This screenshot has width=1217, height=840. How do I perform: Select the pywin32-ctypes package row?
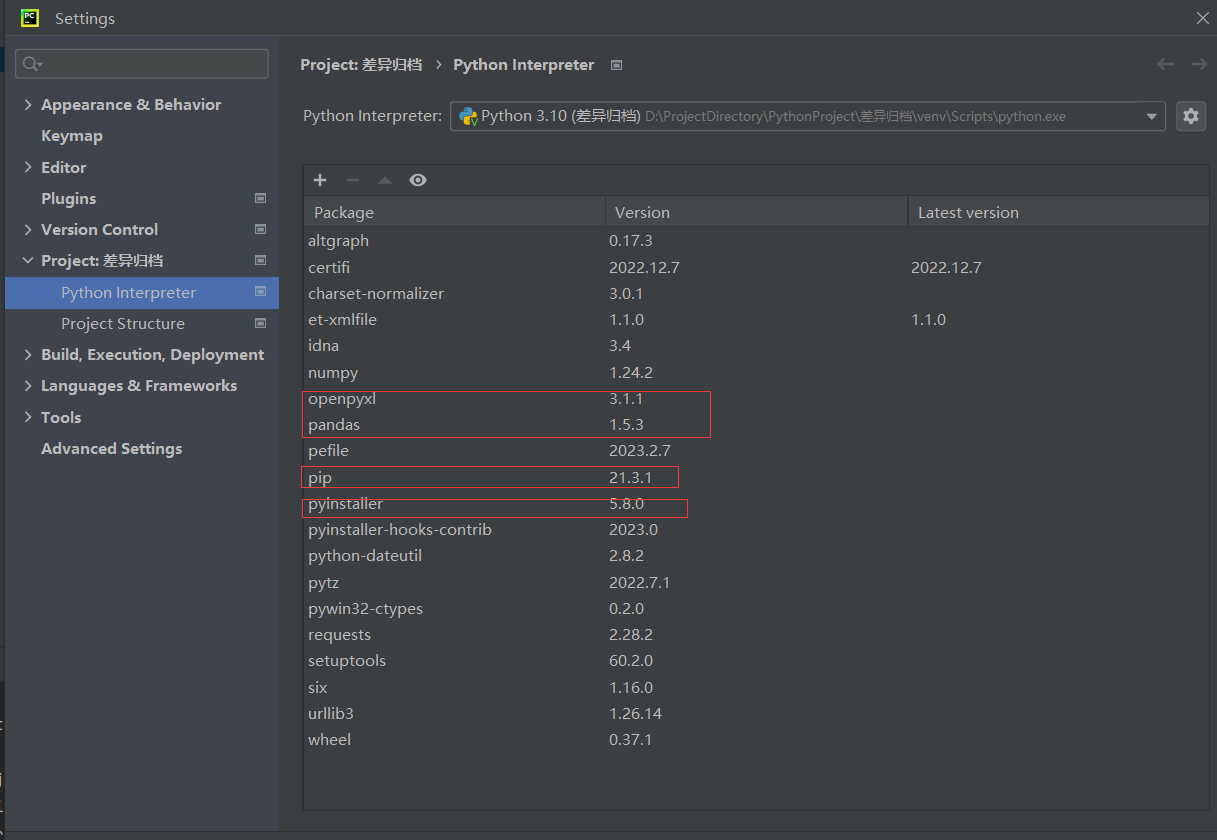[756, 608]
